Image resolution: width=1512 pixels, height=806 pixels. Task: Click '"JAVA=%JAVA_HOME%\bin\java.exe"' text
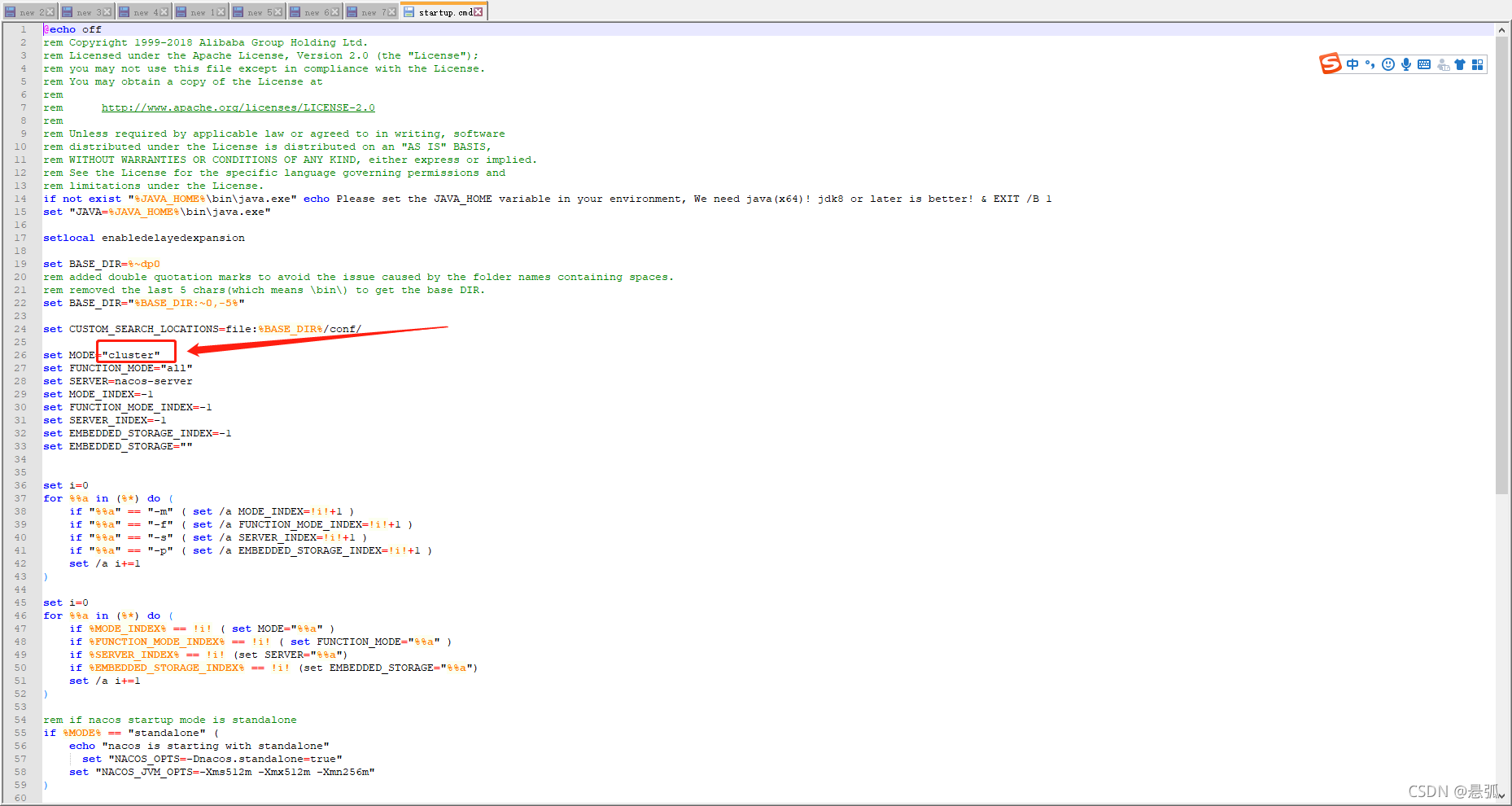coord(170,212)
